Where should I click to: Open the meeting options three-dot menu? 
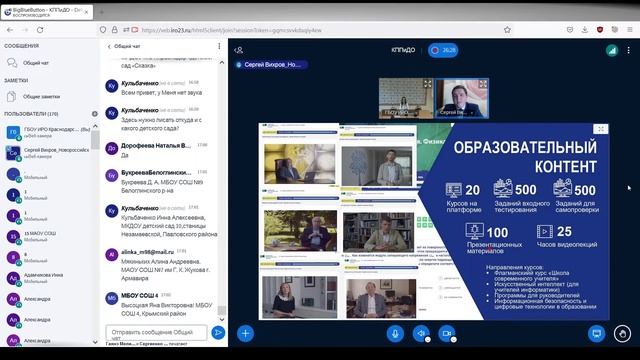click(629, 50)
